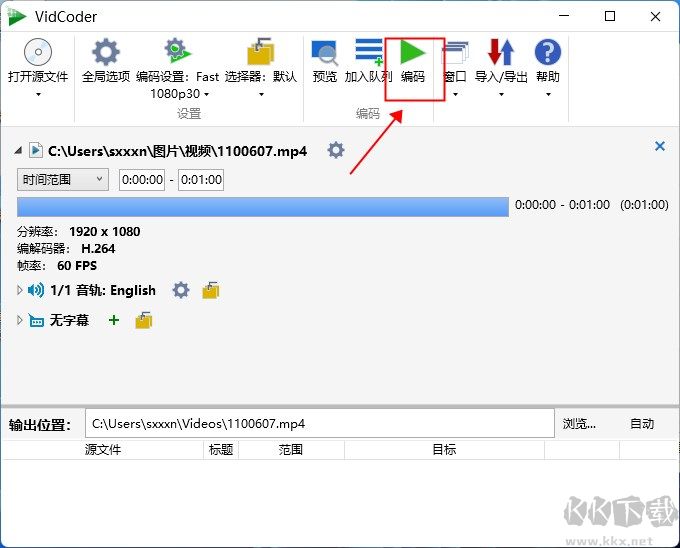Maximize the VidCoder window
This screenshot has width=680, height=548.
click(x=610, y=16)
